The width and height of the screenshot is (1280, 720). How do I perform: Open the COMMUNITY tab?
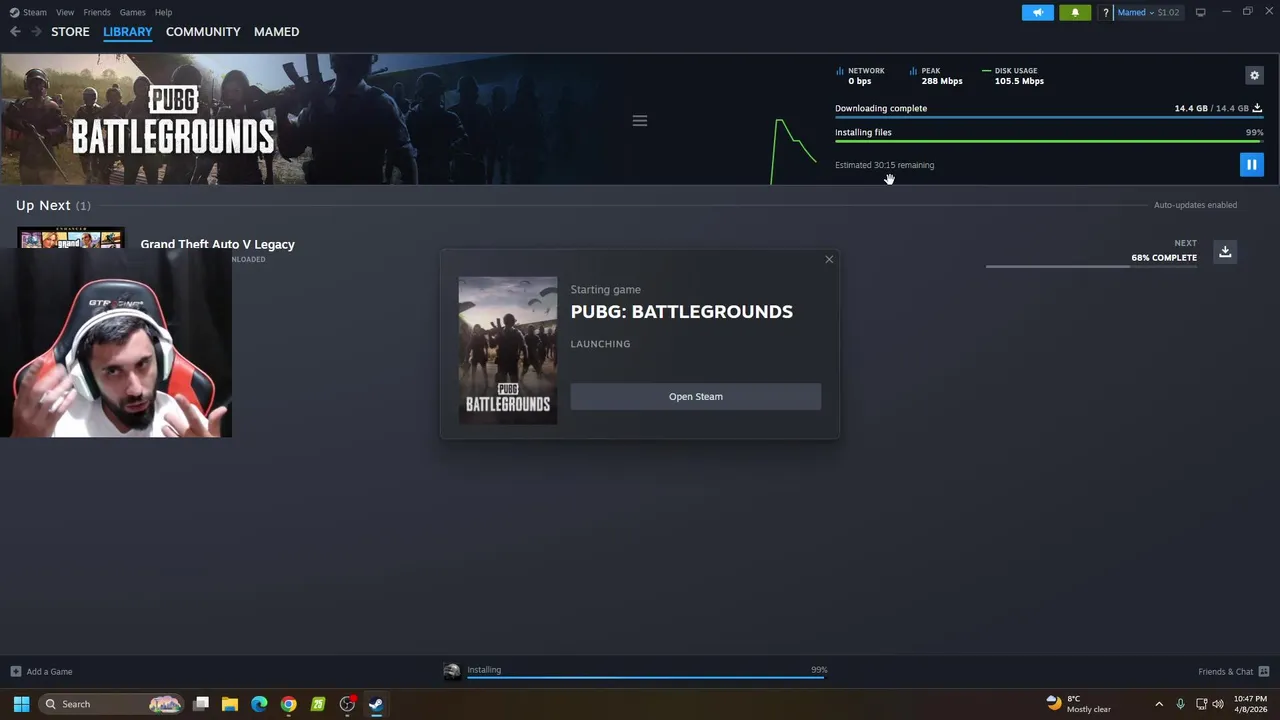tap(203, 32)
